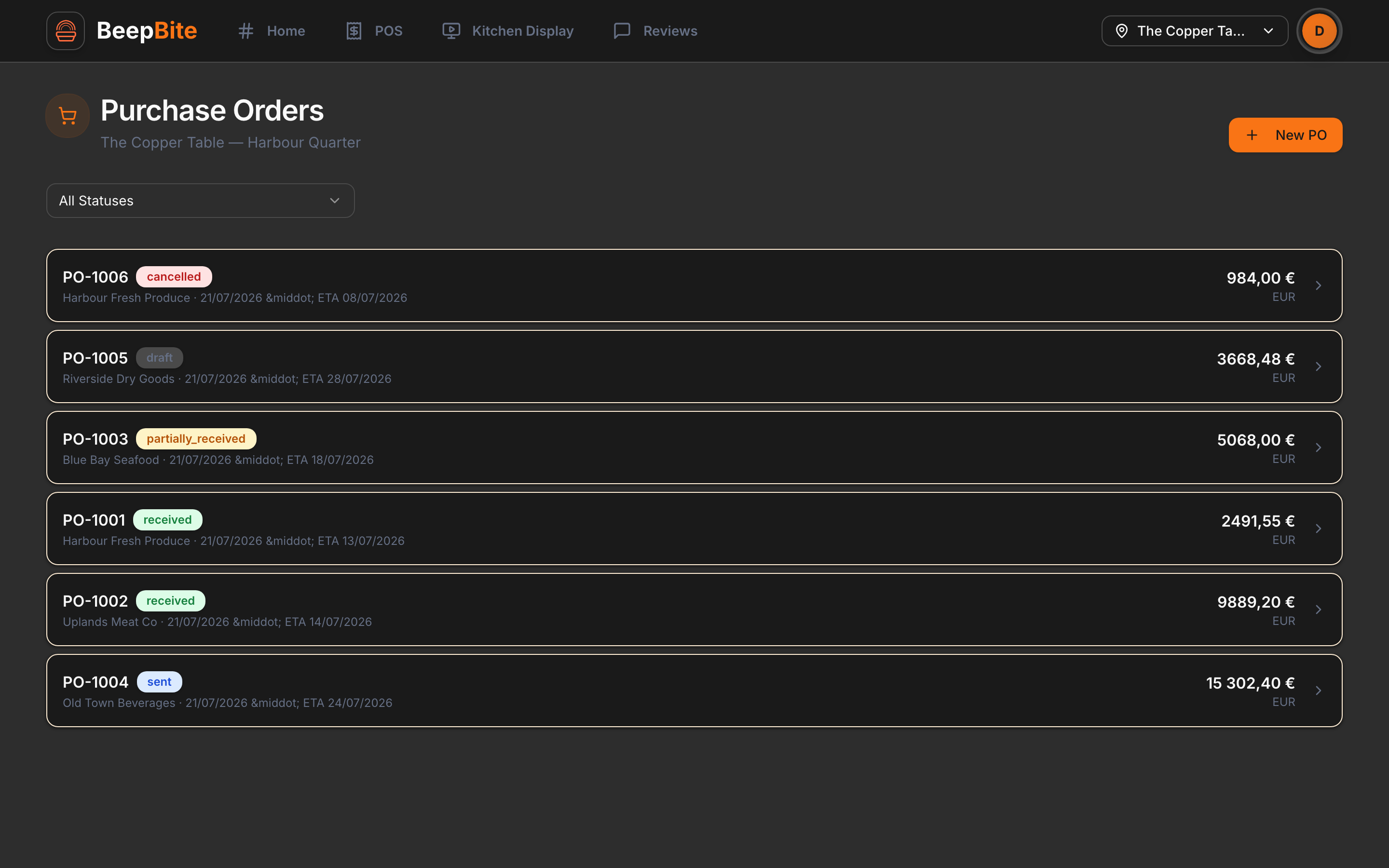
Task: Open the POS section
Action: (374, 31)
